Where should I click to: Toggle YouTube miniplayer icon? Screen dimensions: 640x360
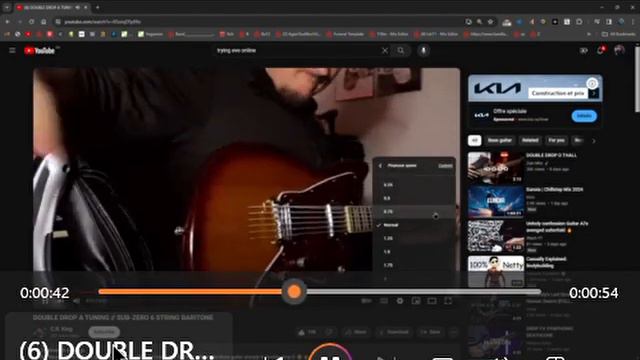(x=416, y=301)
